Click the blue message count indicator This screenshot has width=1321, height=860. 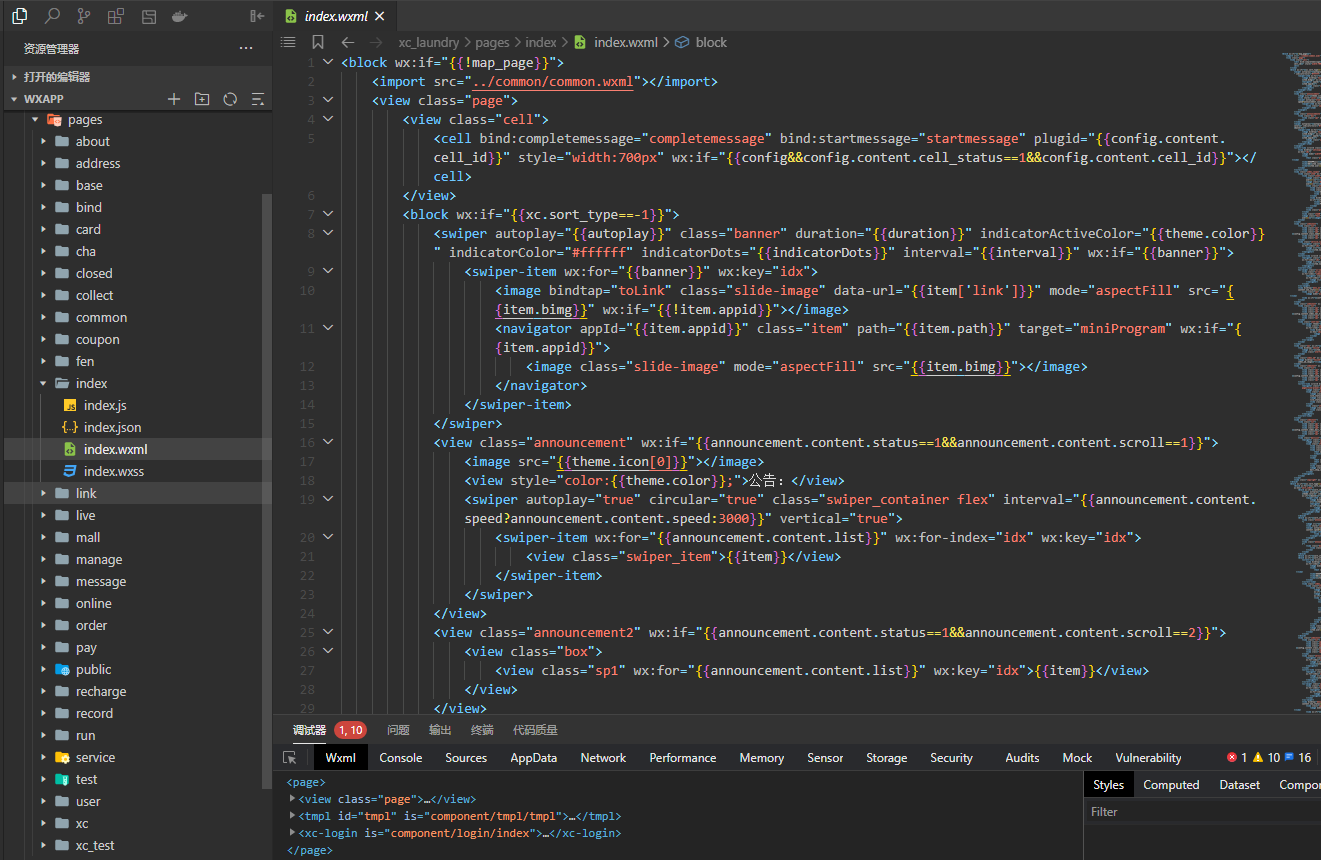click(x=1298, y=758)
